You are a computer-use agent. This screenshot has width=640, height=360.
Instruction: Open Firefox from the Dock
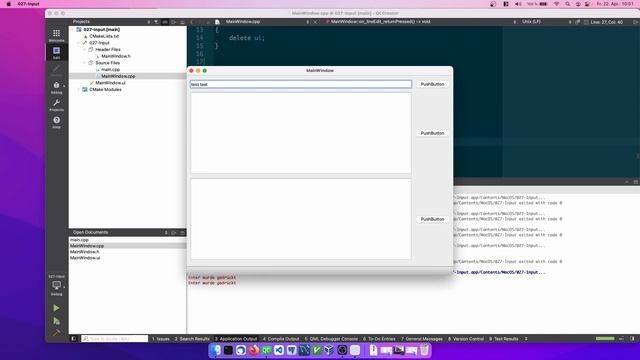[x=253, y=350]
